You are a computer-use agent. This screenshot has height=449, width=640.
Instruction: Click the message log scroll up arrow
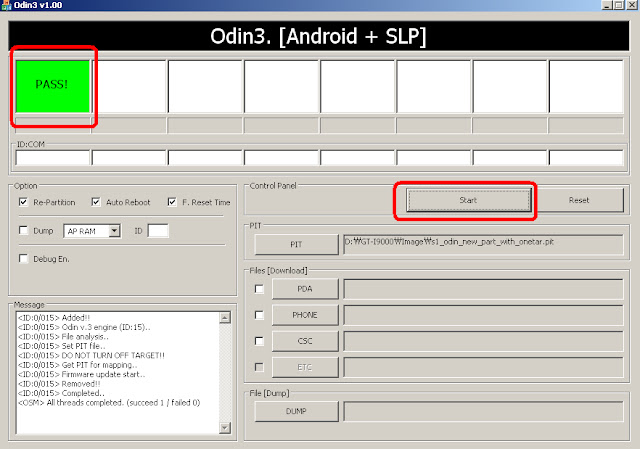point(225,317)
